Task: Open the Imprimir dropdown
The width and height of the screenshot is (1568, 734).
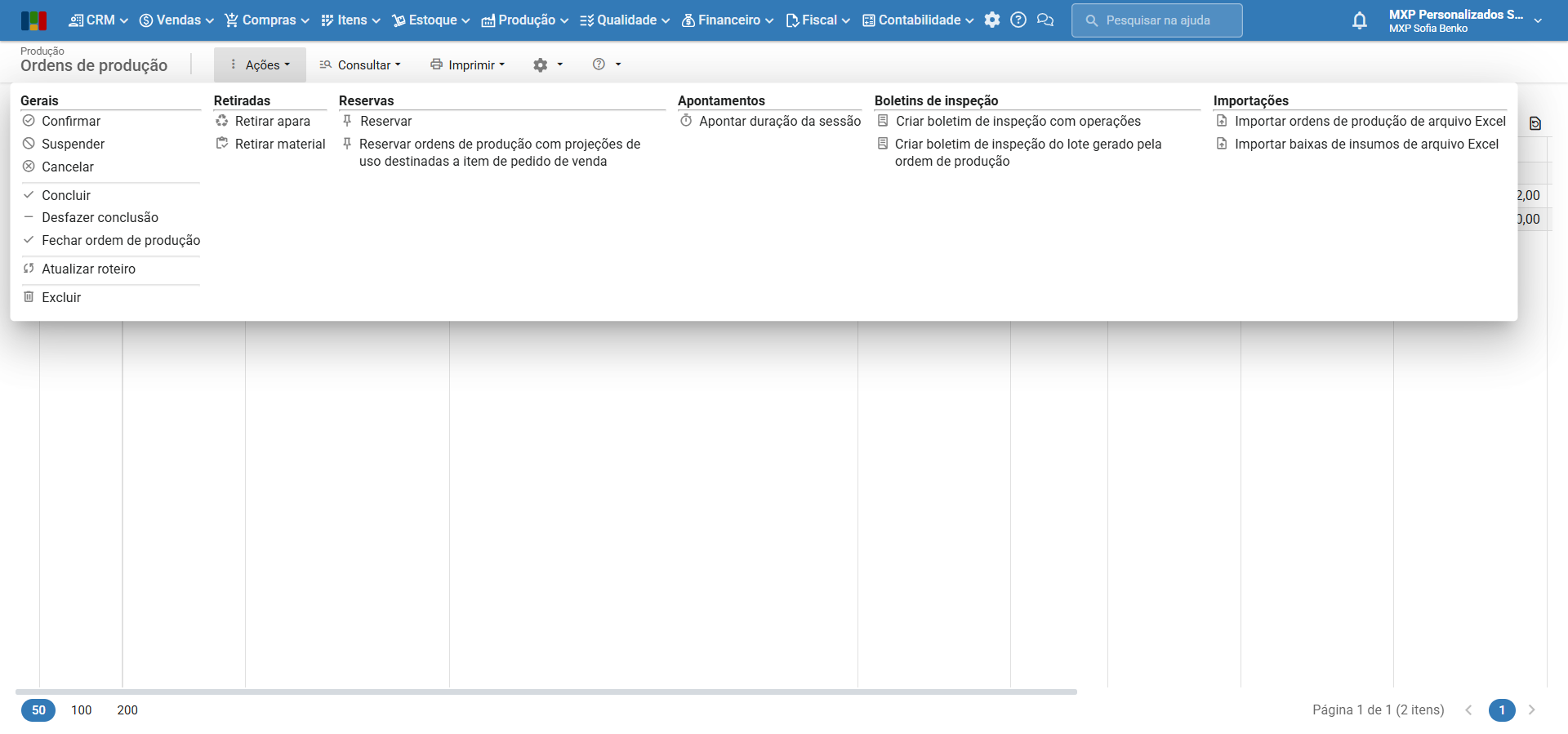Action: coord(468,65)
